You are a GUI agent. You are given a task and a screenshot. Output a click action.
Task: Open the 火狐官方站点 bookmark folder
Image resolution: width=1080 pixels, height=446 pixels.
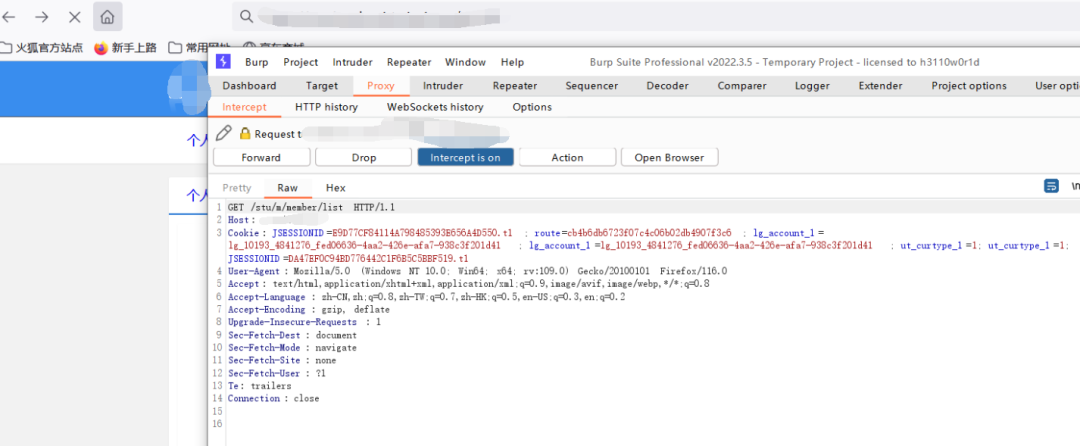[42, 47]
